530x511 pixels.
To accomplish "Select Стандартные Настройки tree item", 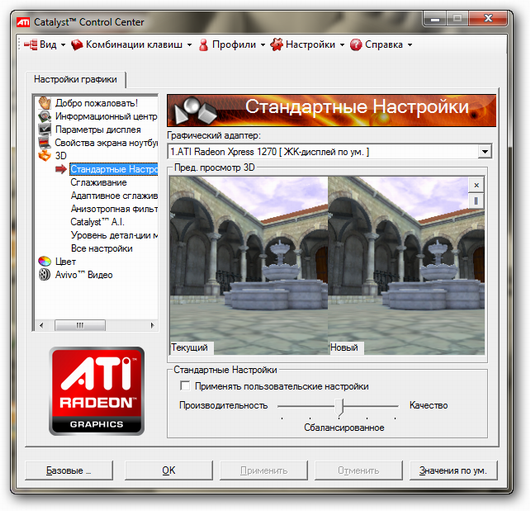I will coord(114,169).
